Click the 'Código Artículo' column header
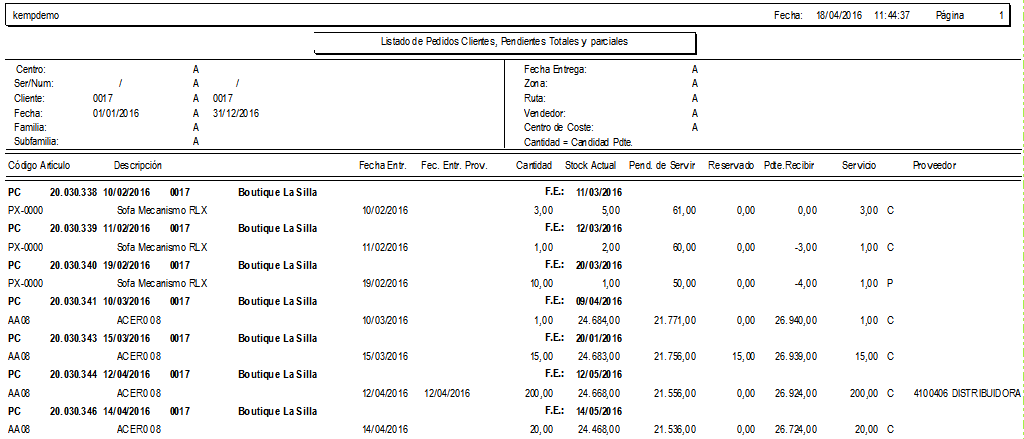This screenshot has width=1024, height=439. pos(39,166)
